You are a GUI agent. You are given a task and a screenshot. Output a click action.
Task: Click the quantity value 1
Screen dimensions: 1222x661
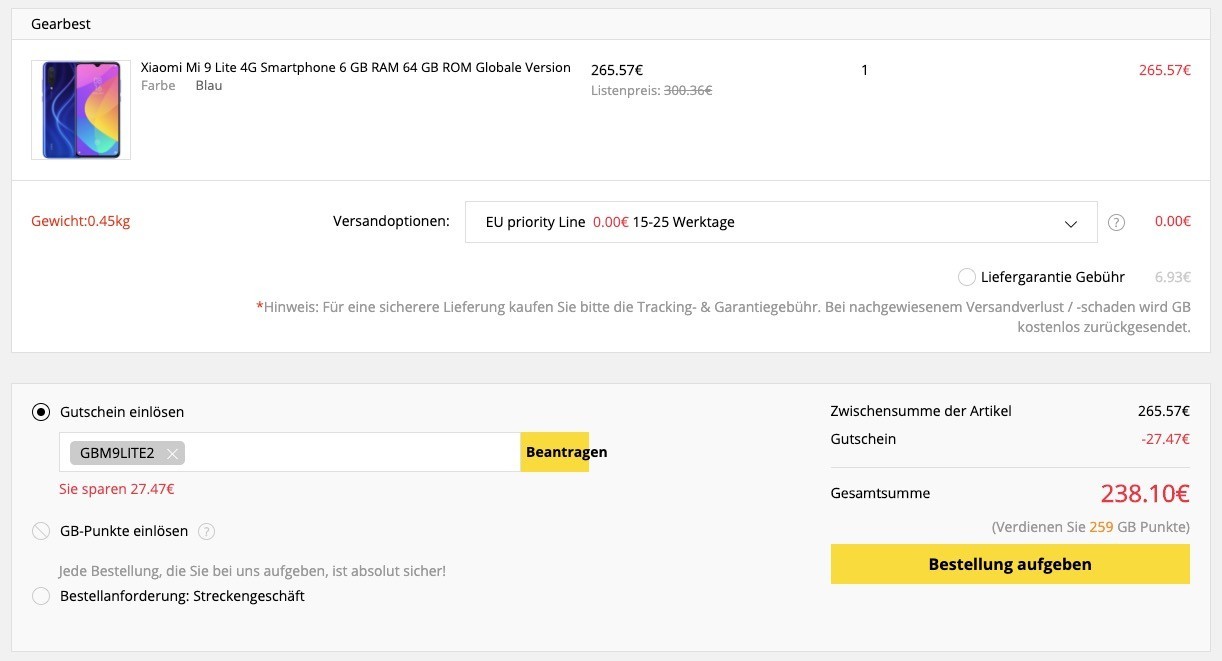864,70
